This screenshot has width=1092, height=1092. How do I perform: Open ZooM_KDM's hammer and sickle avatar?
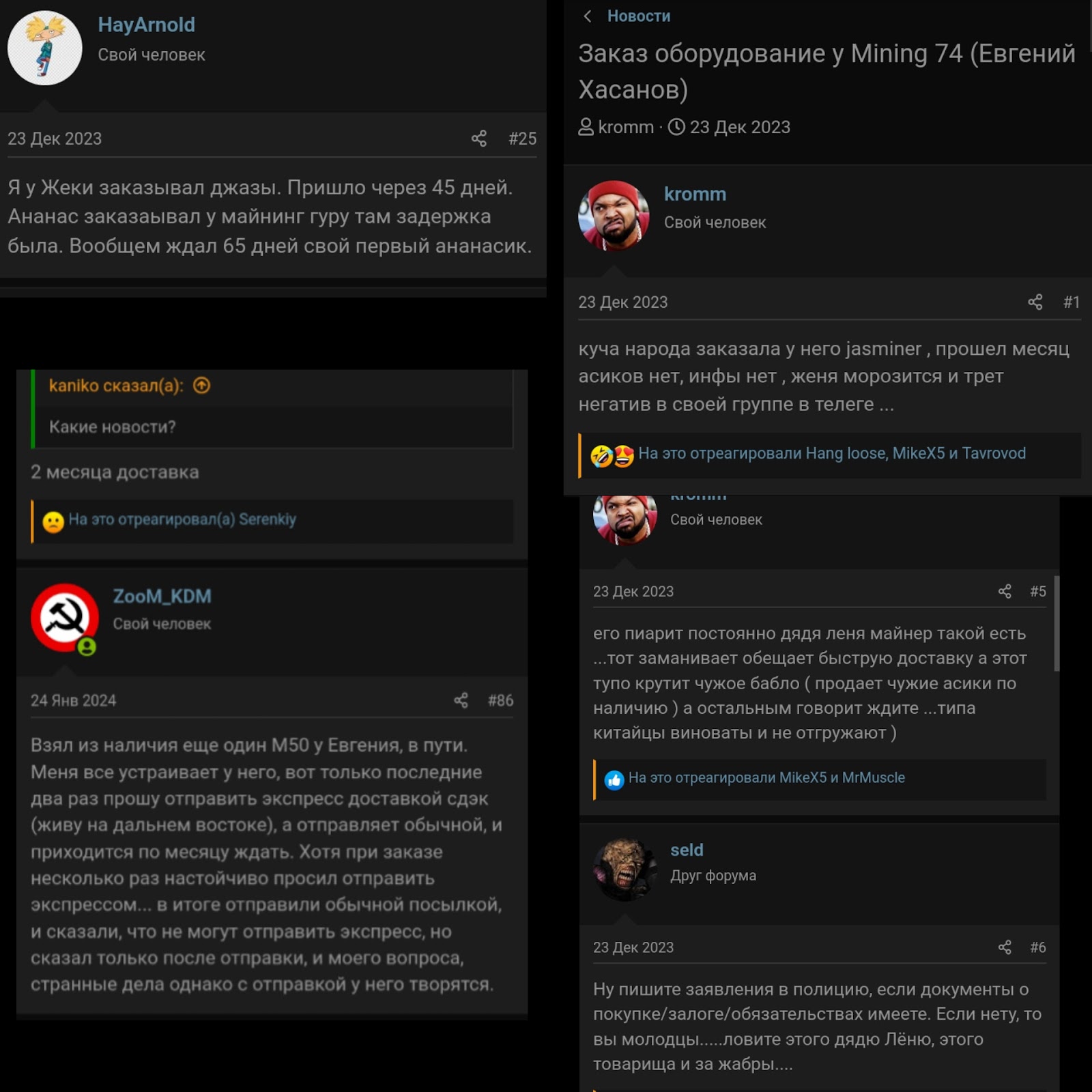(64, 618)
